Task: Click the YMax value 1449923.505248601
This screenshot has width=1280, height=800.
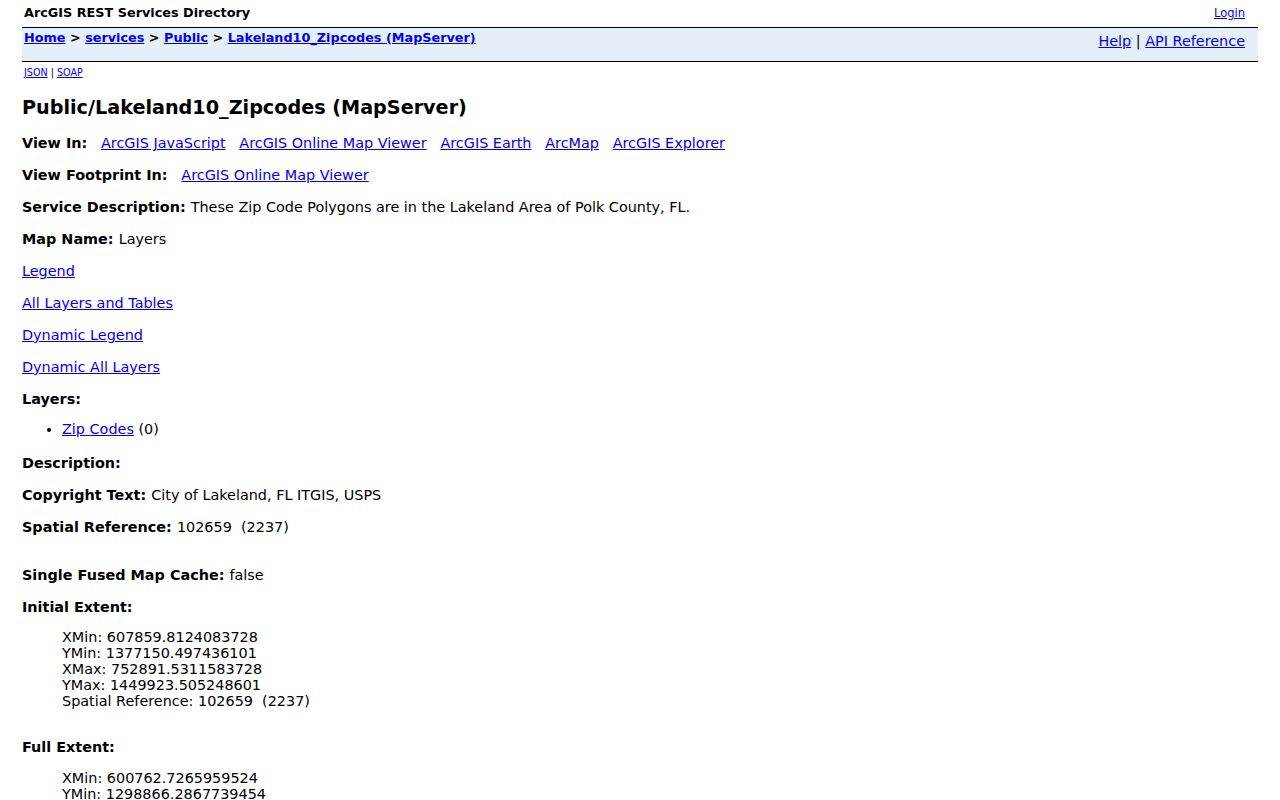Action: click(x=185, y=685)
